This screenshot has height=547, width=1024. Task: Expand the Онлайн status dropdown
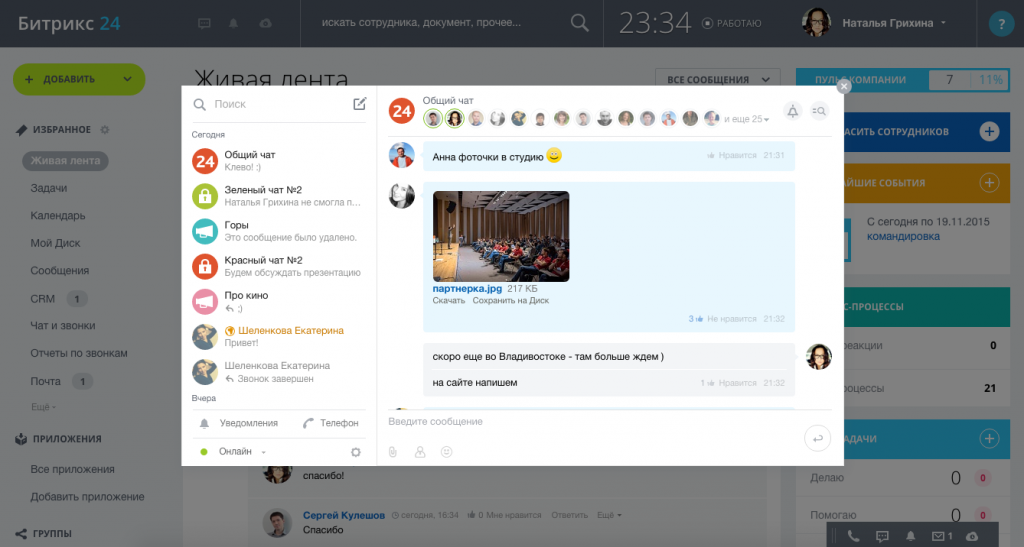coord(240,452)
